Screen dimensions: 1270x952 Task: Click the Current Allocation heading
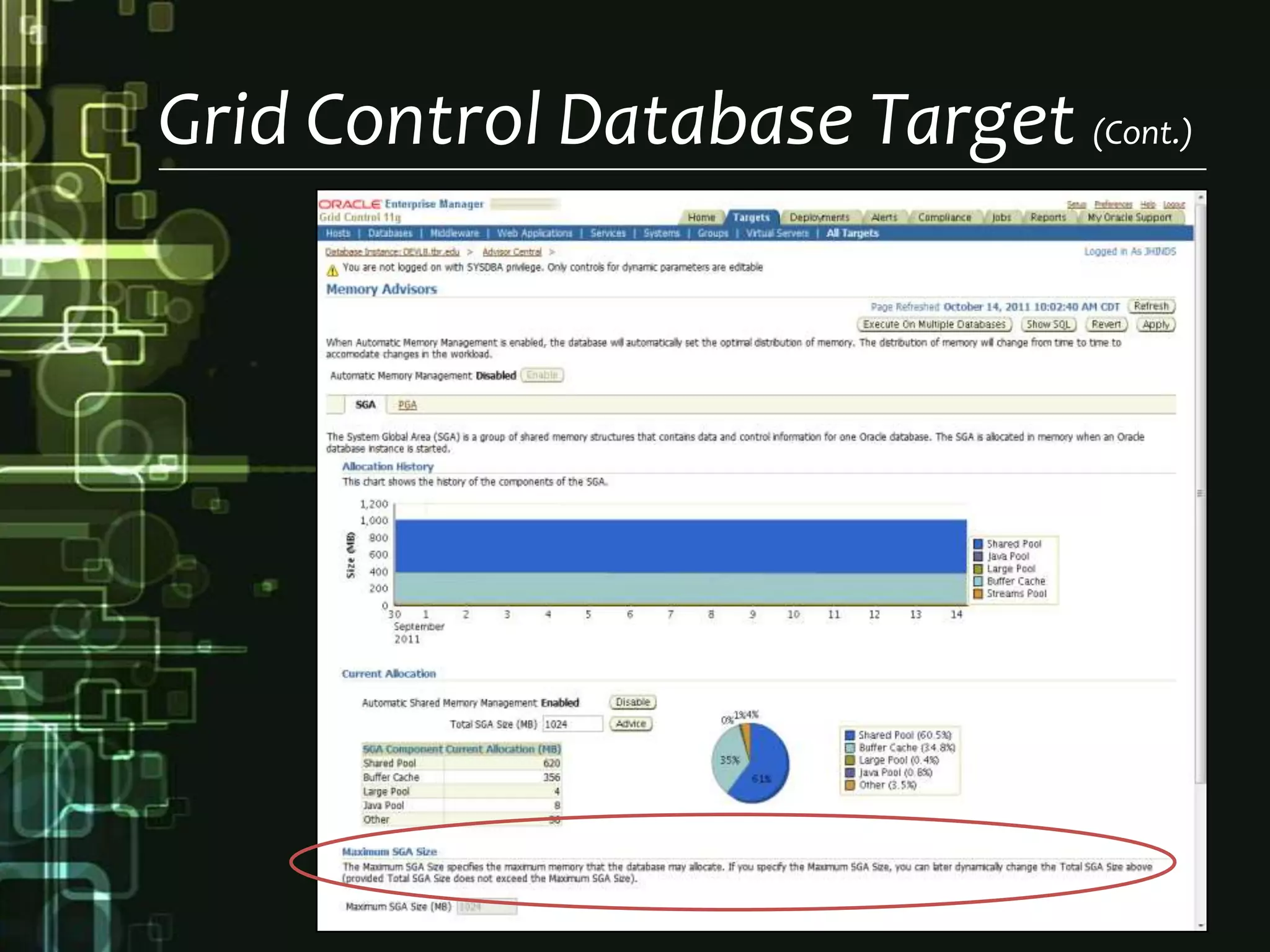pos(389,674)
